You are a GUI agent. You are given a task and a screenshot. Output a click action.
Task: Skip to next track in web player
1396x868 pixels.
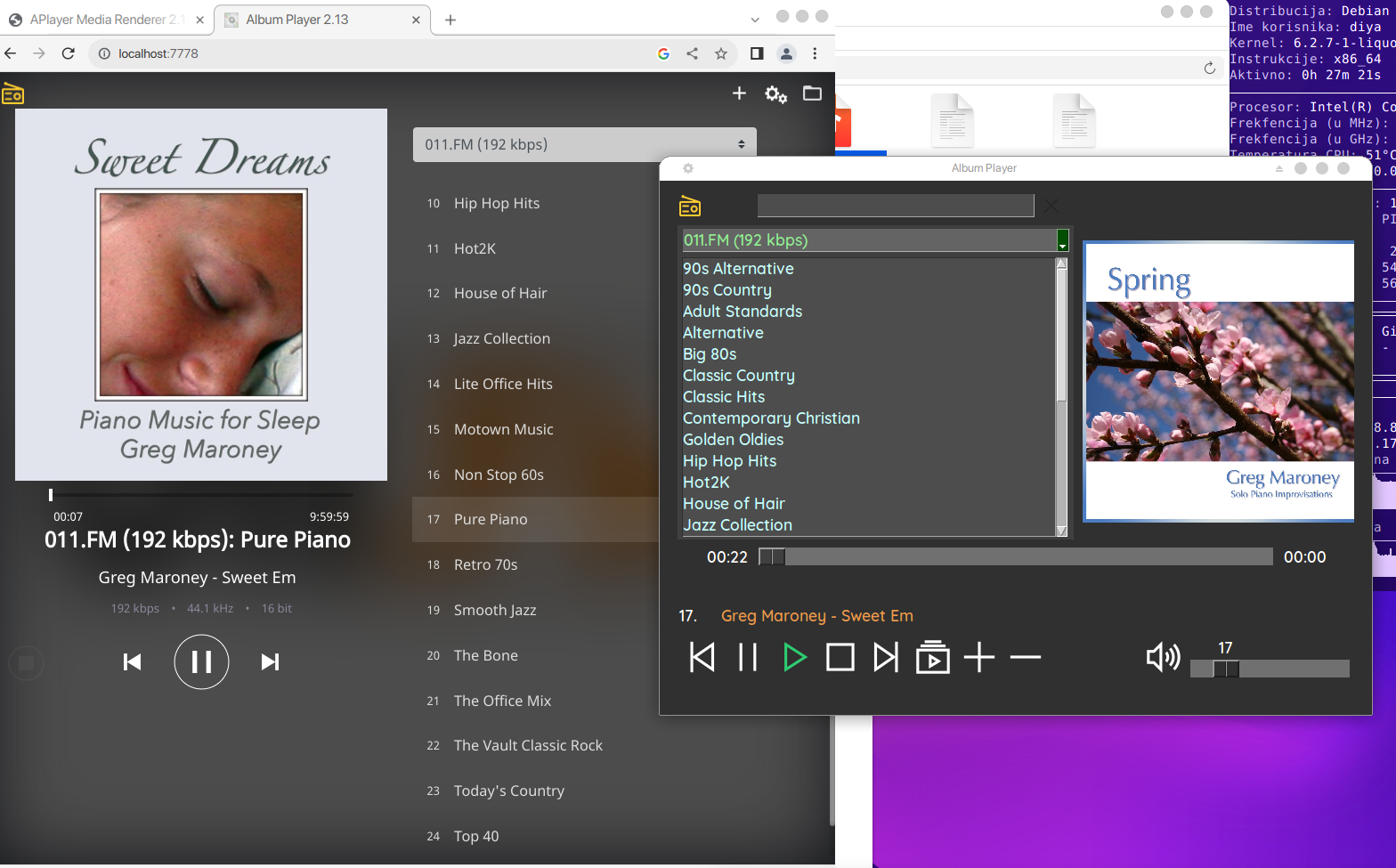[270, 661]
